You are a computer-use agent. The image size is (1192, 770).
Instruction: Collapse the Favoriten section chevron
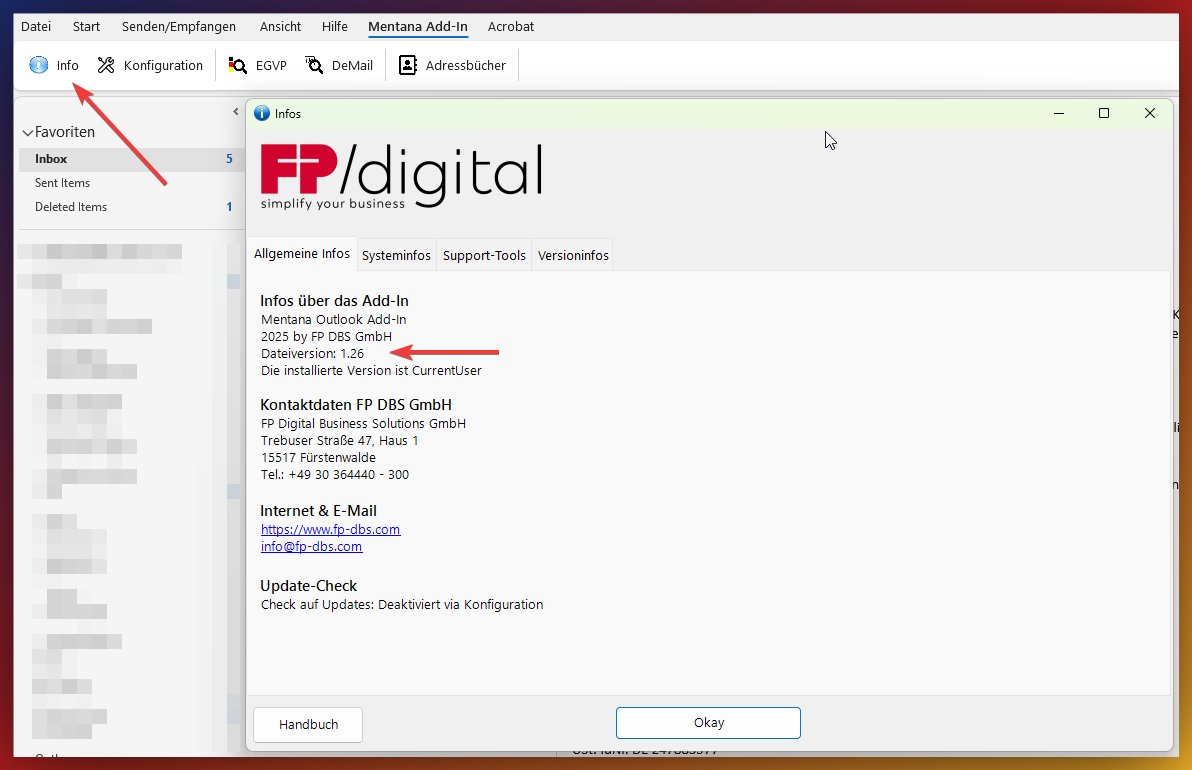click(x=27, y=132)
